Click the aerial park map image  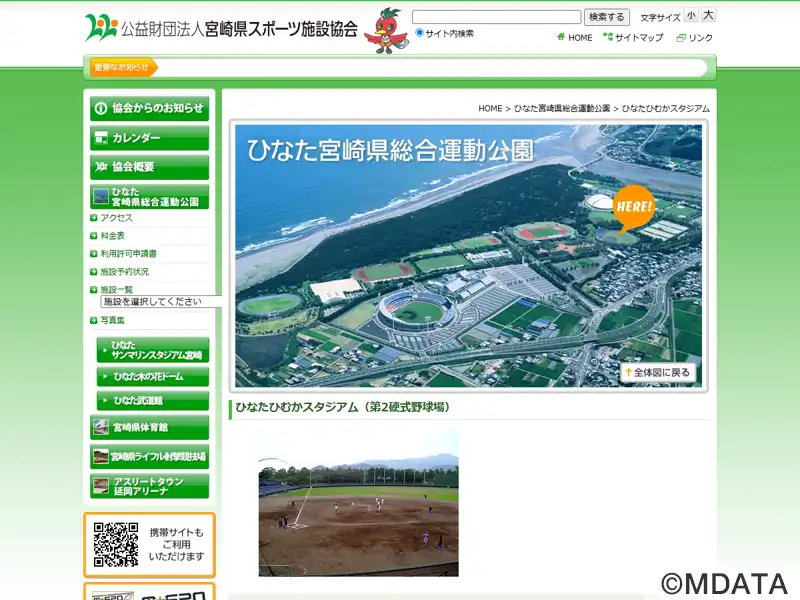[x=468, y=256]
